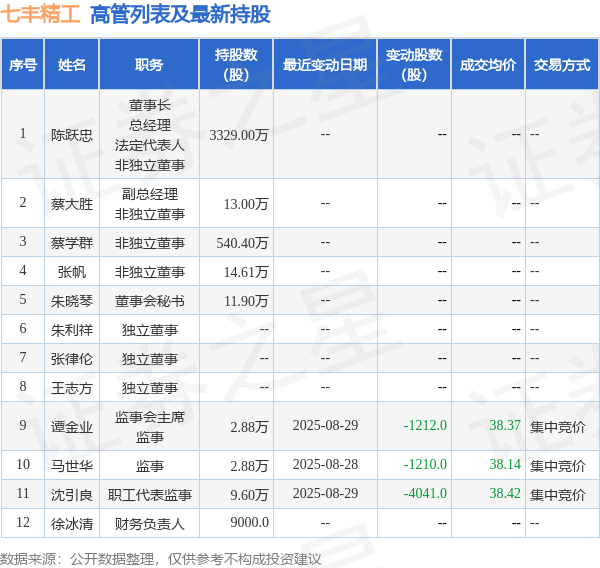Select the 职务 column header
This screenshot has height=568, width=600.
[x=149, y=65]
